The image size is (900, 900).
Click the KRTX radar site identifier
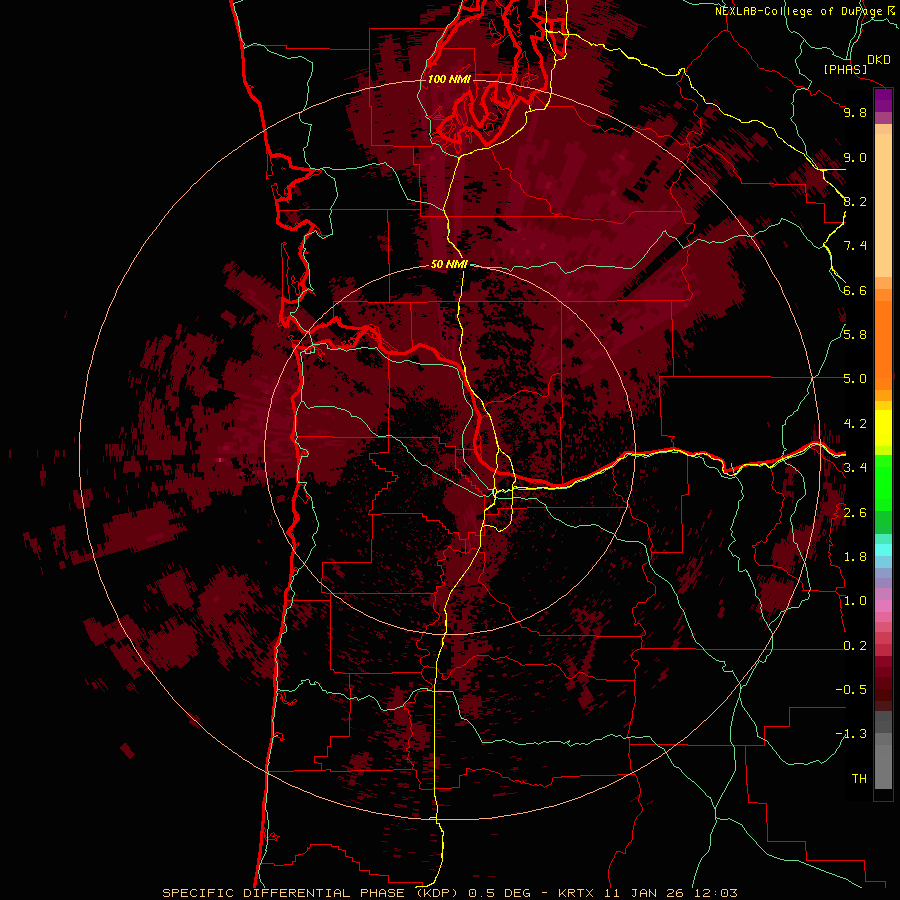[577, 893]
